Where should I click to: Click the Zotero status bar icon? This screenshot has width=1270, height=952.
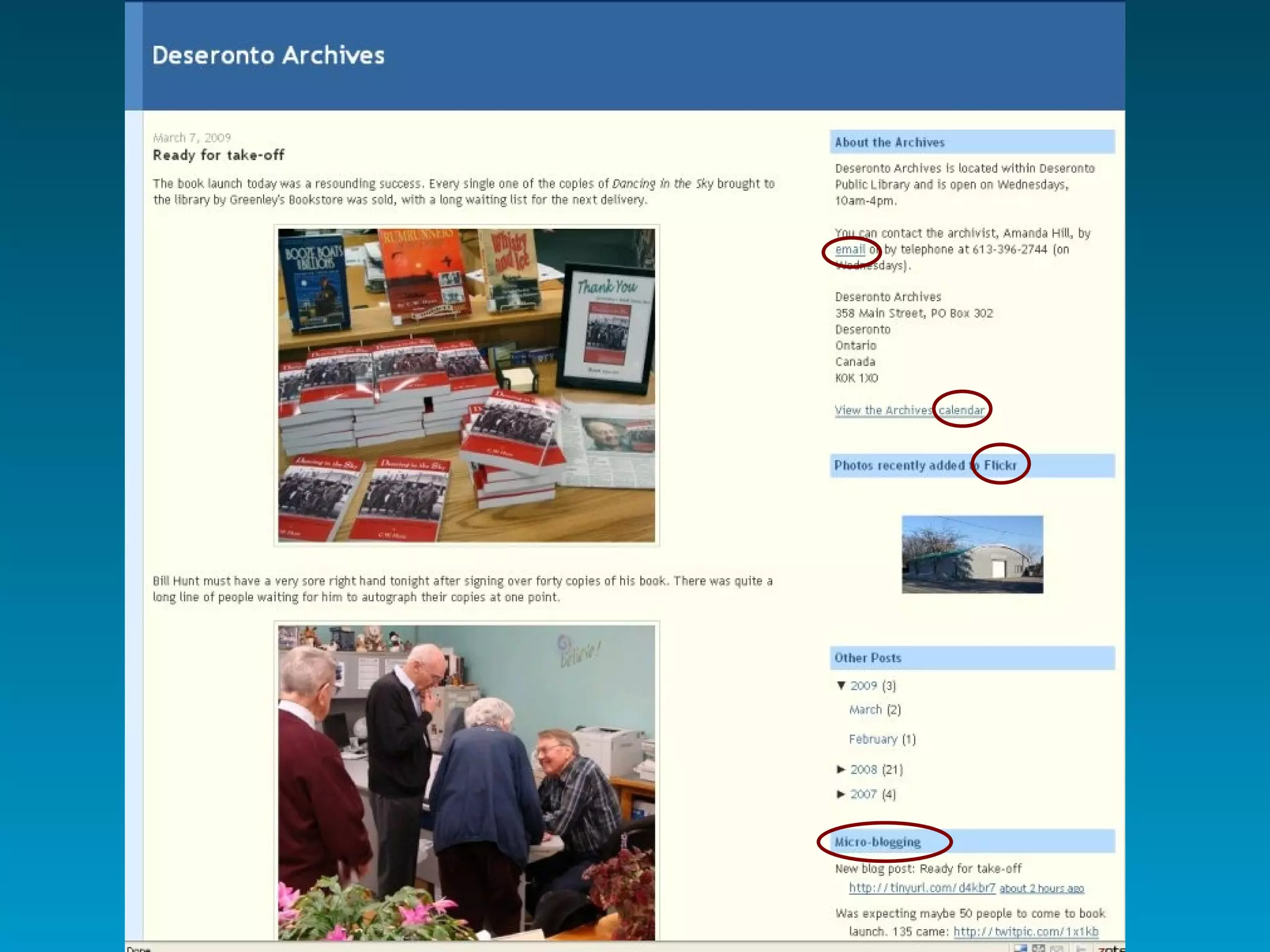[x=1110, y=948]
